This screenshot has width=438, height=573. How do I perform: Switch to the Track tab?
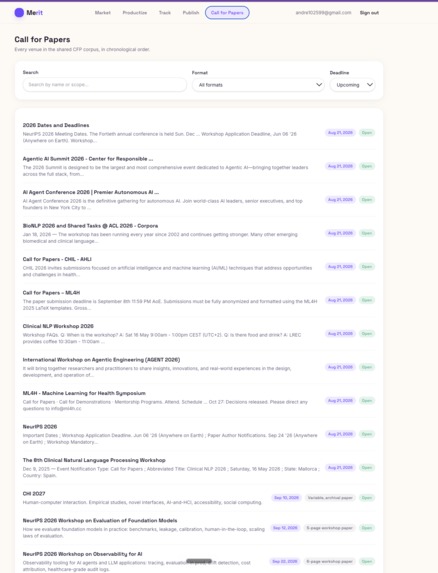click(165, 13)
